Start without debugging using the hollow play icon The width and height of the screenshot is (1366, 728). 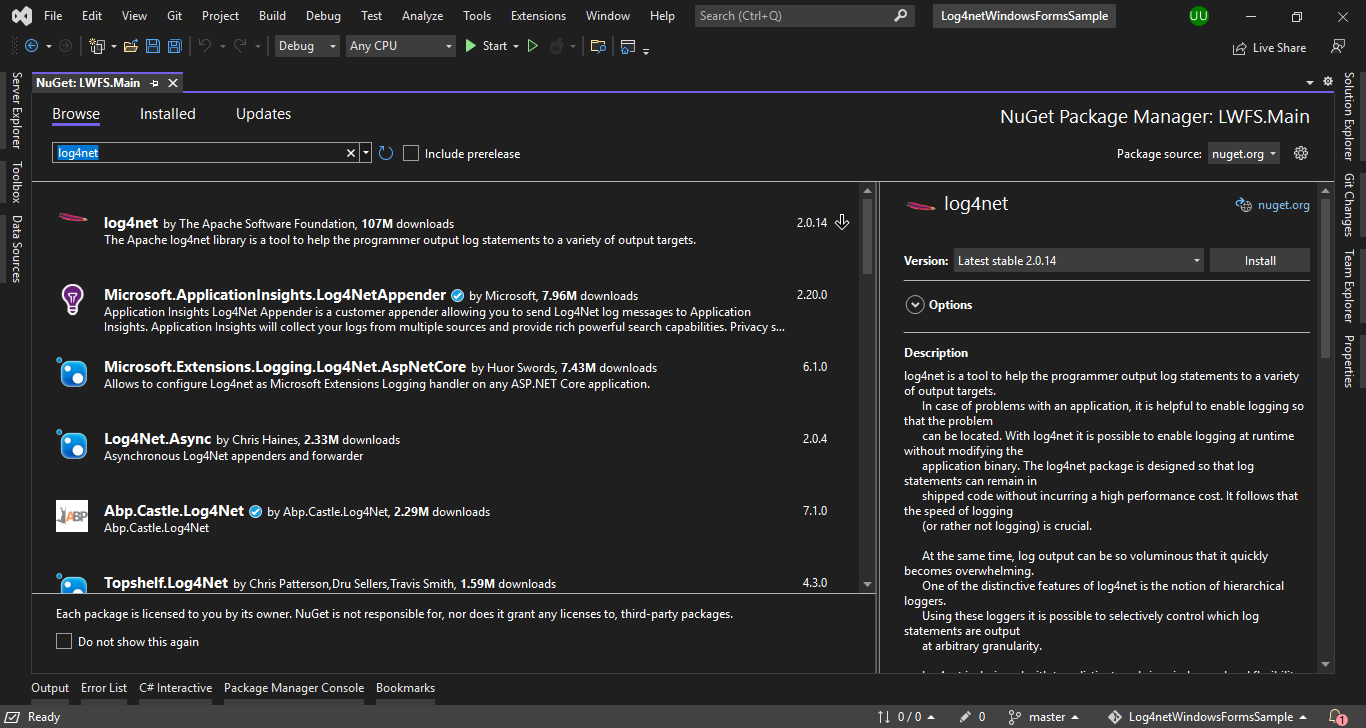click(x=533, y=46)
